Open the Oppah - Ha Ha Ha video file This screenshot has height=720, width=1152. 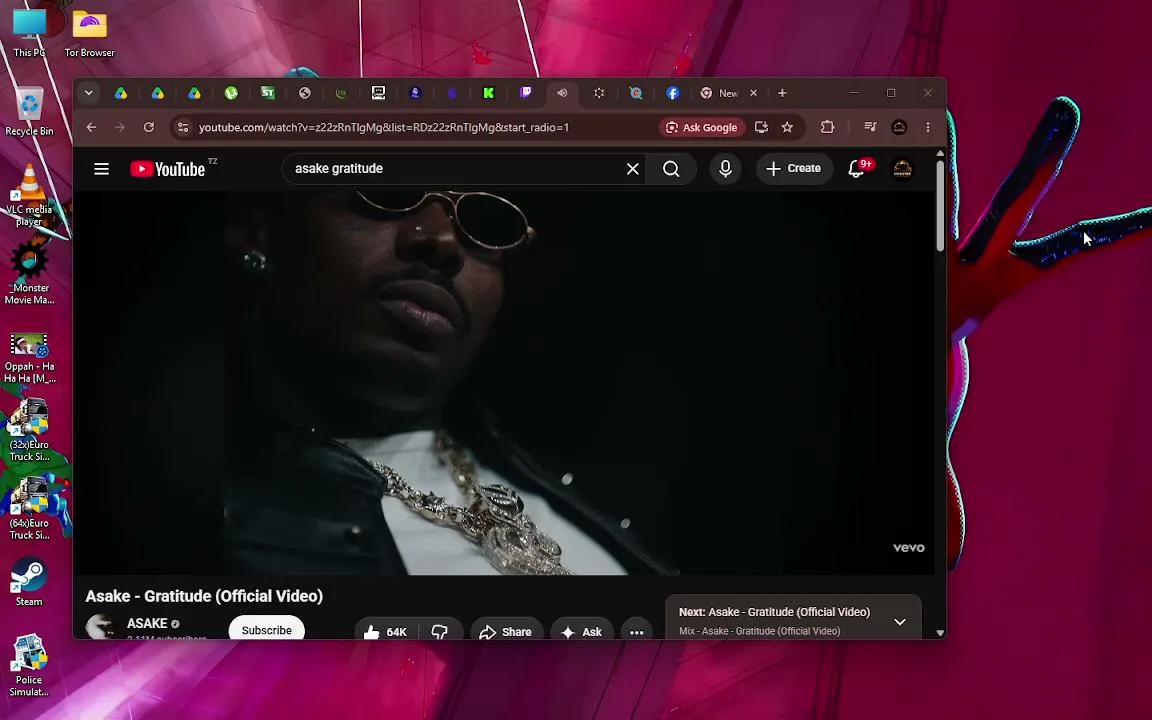(x=29, y=358)
